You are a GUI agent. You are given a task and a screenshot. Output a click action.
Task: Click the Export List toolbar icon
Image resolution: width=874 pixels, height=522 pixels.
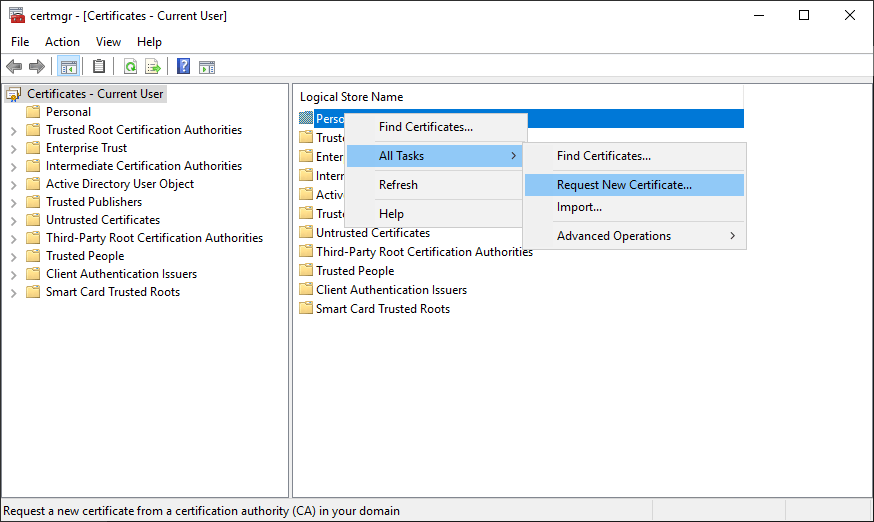coord(153,67)
